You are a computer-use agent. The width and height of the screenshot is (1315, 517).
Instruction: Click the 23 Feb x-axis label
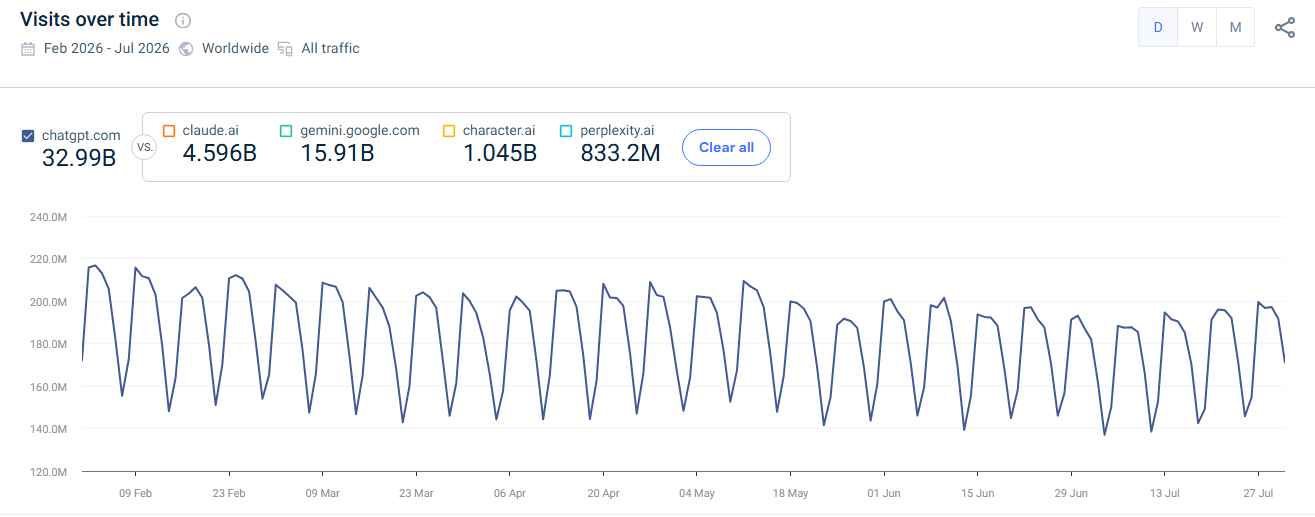click(x=229, y=493)
